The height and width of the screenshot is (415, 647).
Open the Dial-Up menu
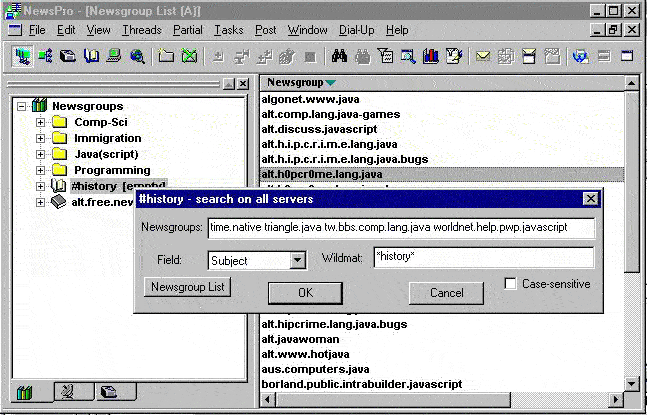click(357, 30)
